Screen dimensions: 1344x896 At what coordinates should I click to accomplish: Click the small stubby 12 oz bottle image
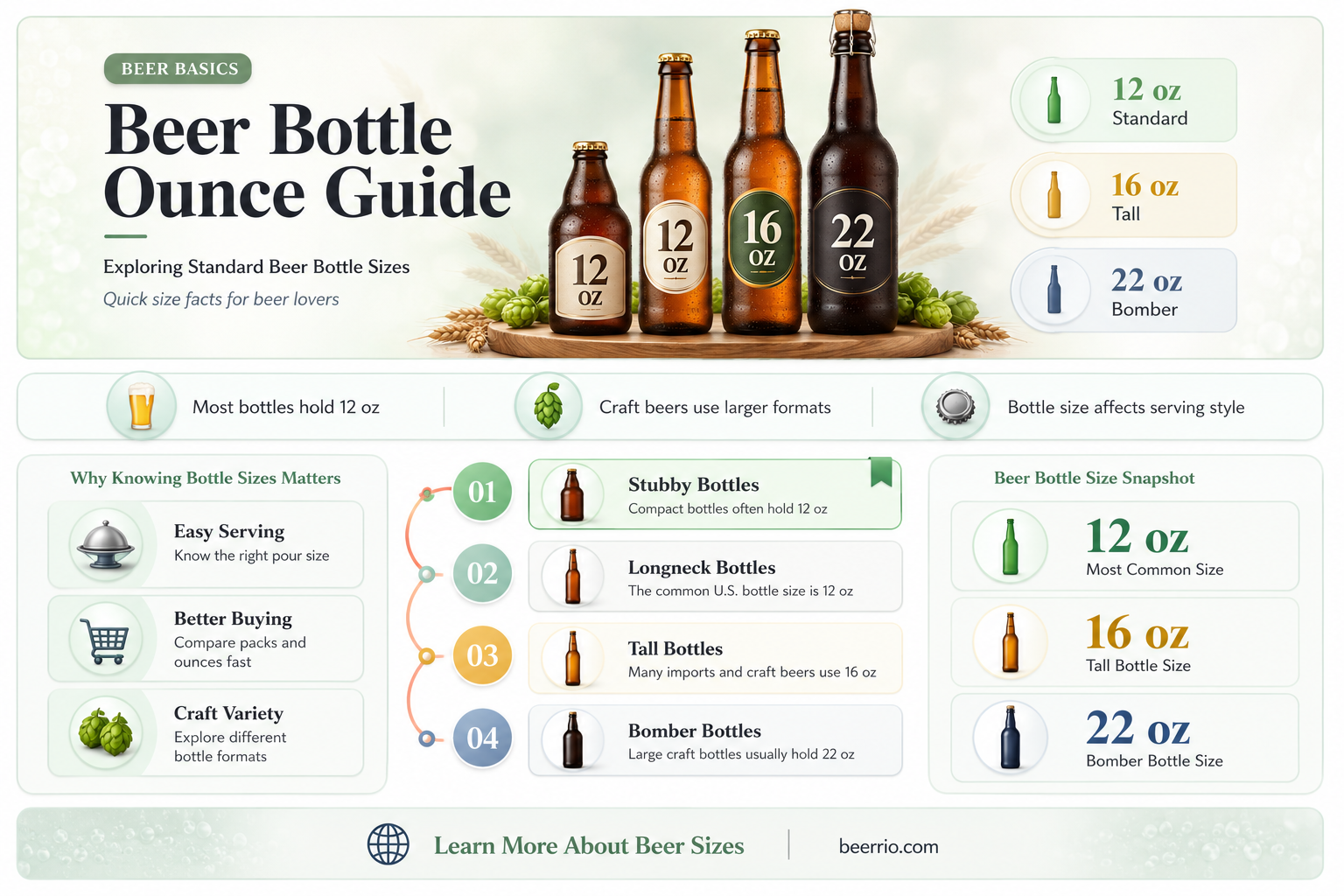coord(591,238)
